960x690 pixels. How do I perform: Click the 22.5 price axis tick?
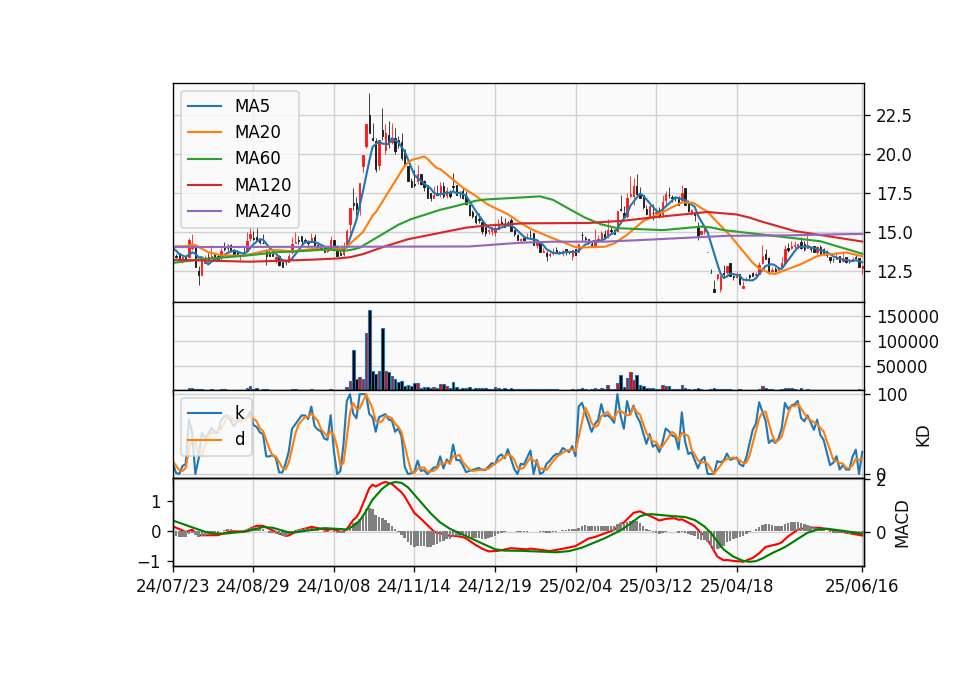click(894, 116)
